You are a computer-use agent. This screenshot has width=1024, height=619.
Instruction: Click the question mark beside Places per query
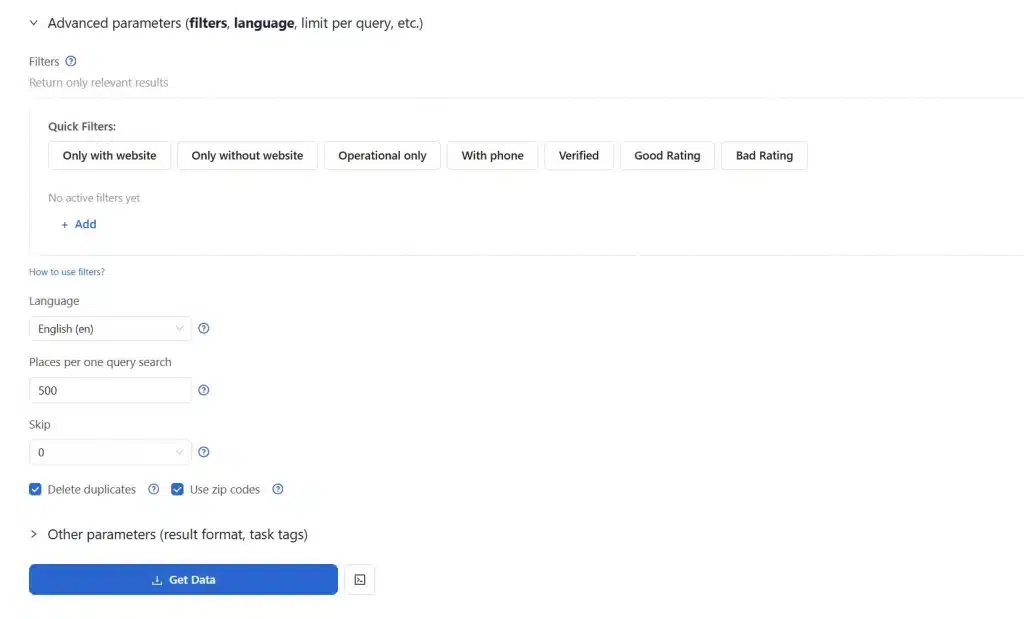[204, 390]
